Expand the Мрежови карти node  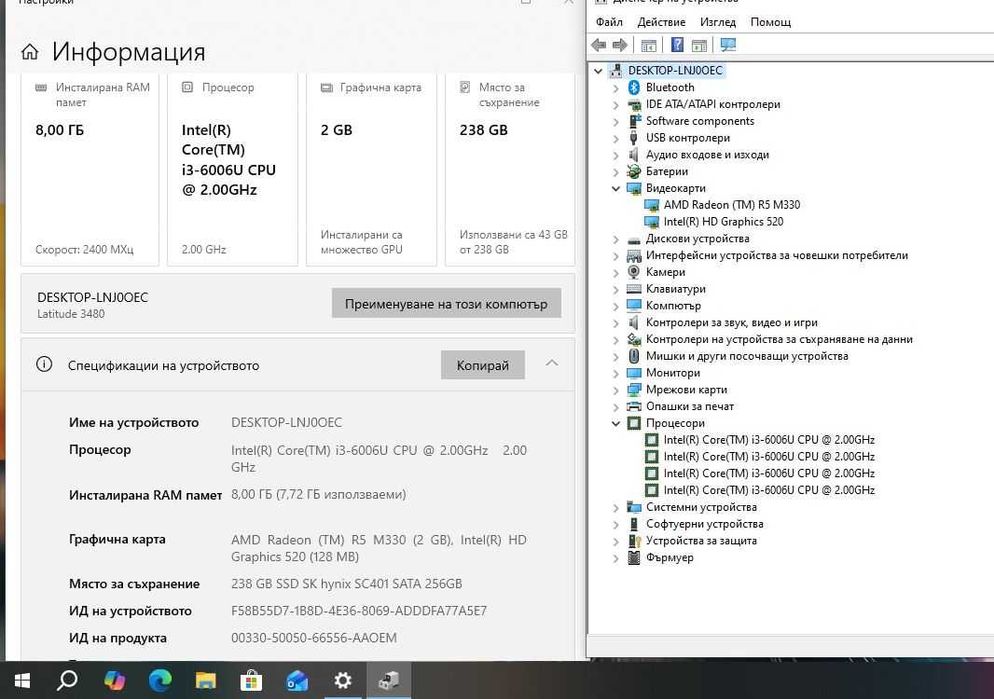coord(616,390)
